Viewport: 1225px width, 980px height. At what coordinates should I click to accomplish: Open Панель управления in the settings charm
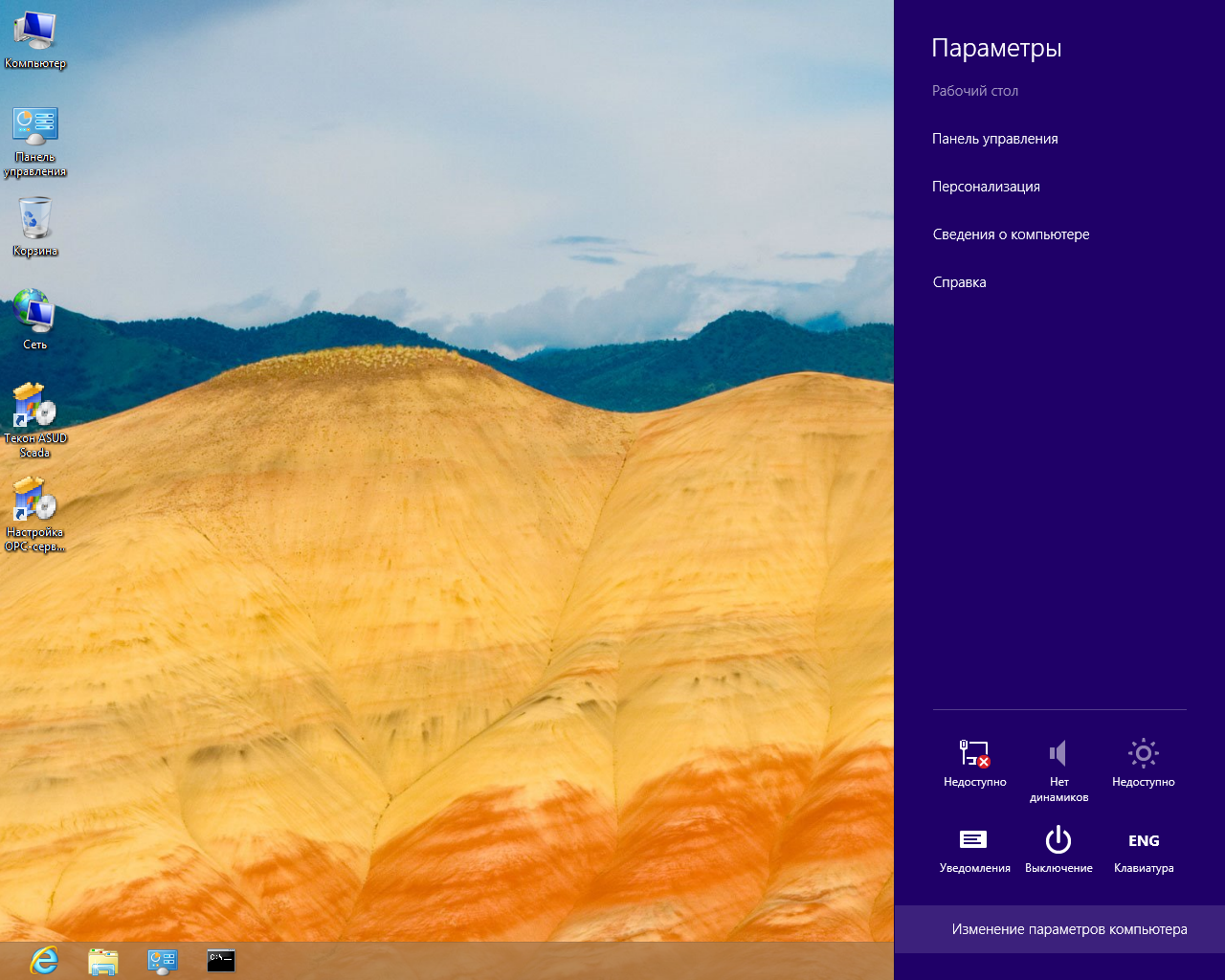click(x=995, y=139)
